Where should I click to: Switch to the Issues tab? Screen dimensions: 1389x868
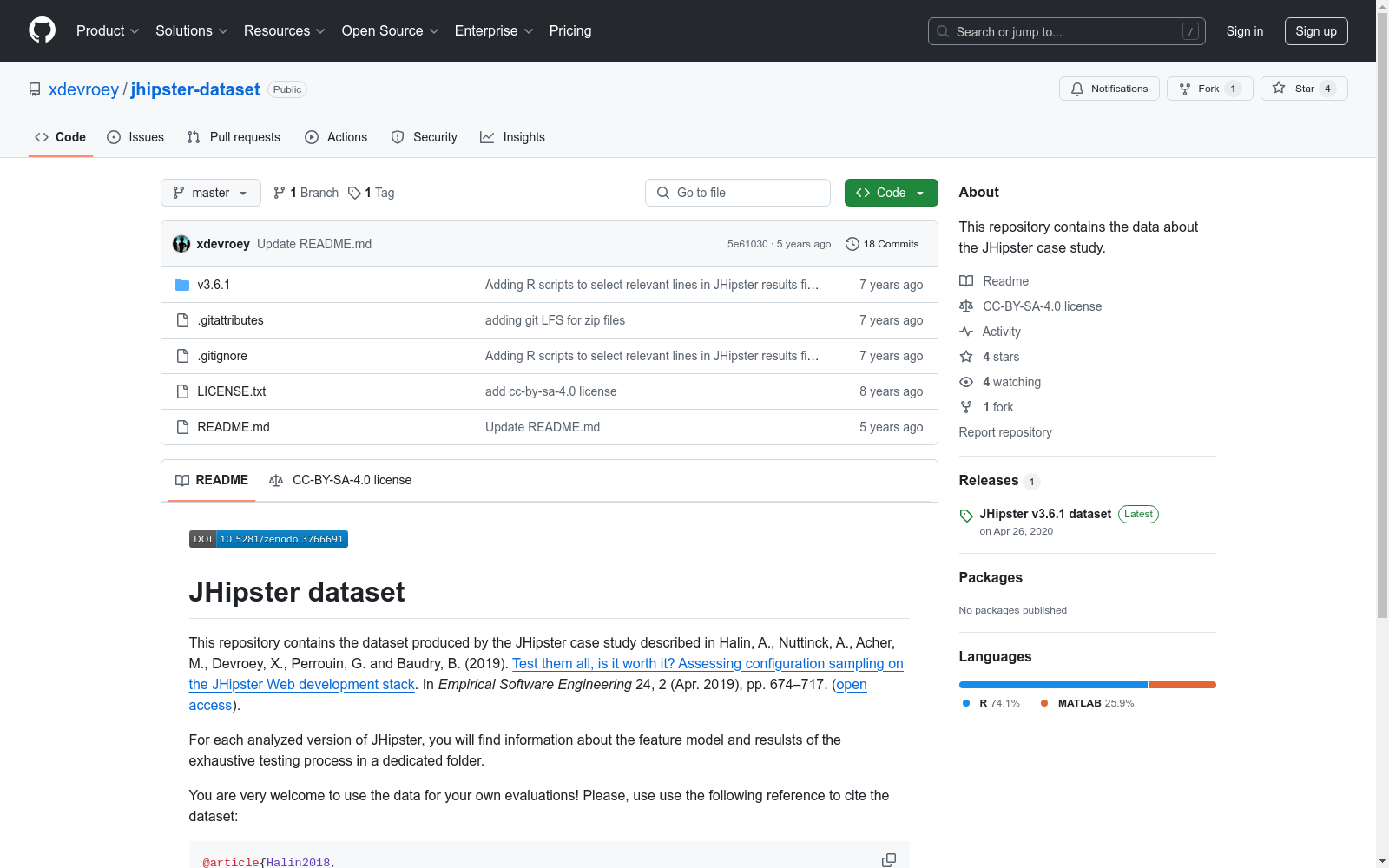135,137
